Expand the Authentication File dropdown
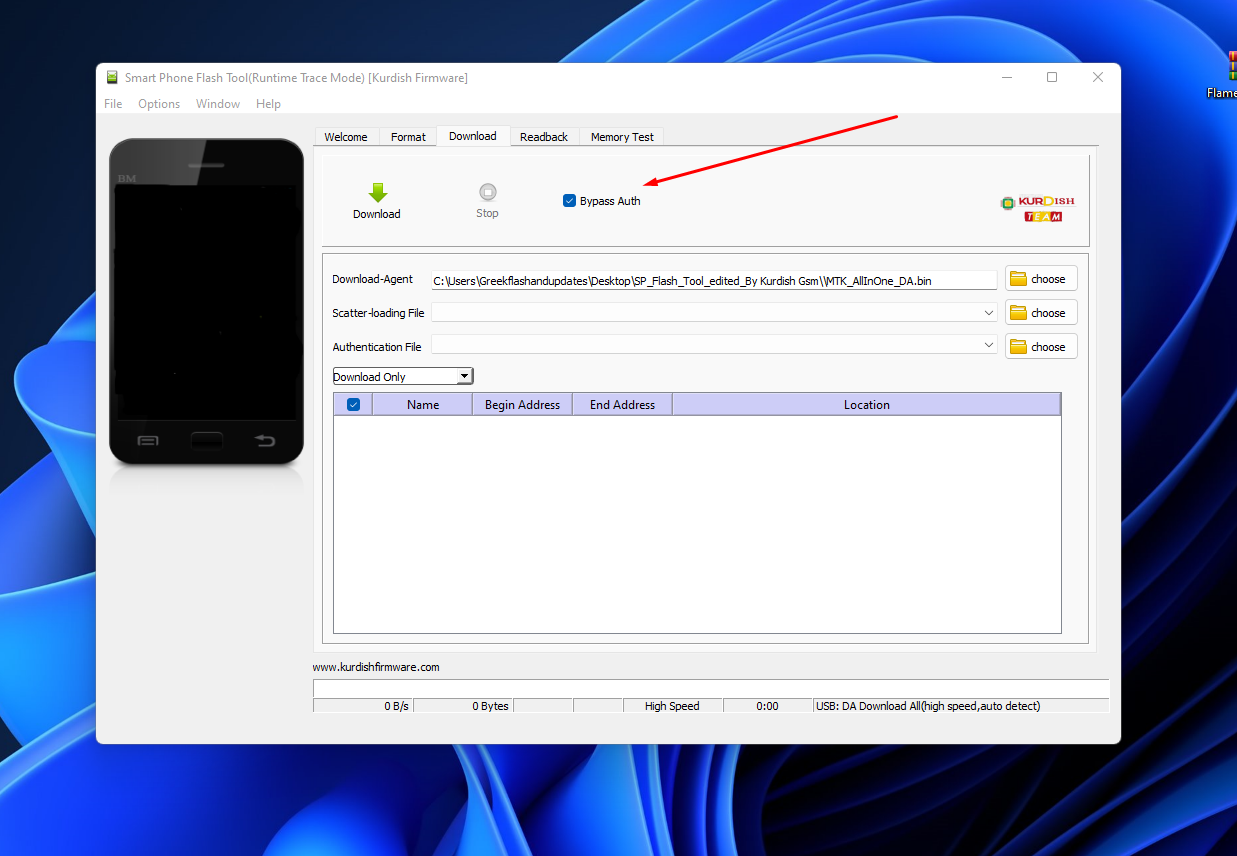Image resolution: width=1237 pixels, height=856 pixels. click(988, 346)
